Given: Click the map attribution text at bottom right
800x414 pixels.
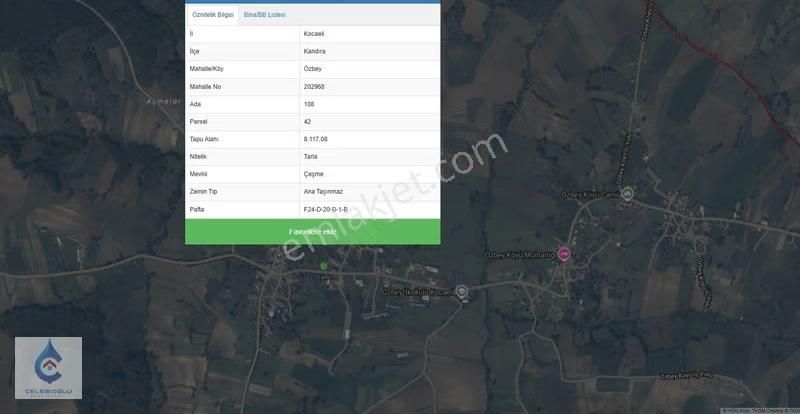Looking at the screenshot, I should (760, 410).
